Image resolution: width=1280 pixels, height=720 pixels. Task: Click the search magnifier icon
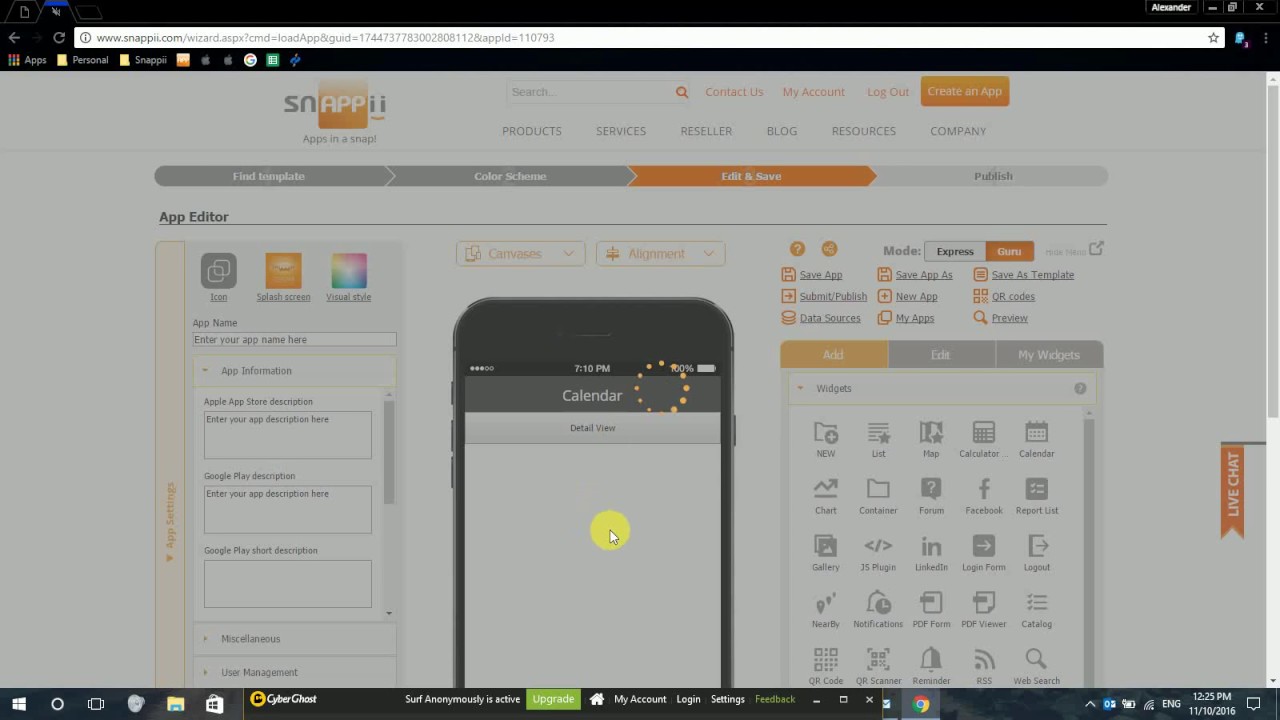point(682,92)
